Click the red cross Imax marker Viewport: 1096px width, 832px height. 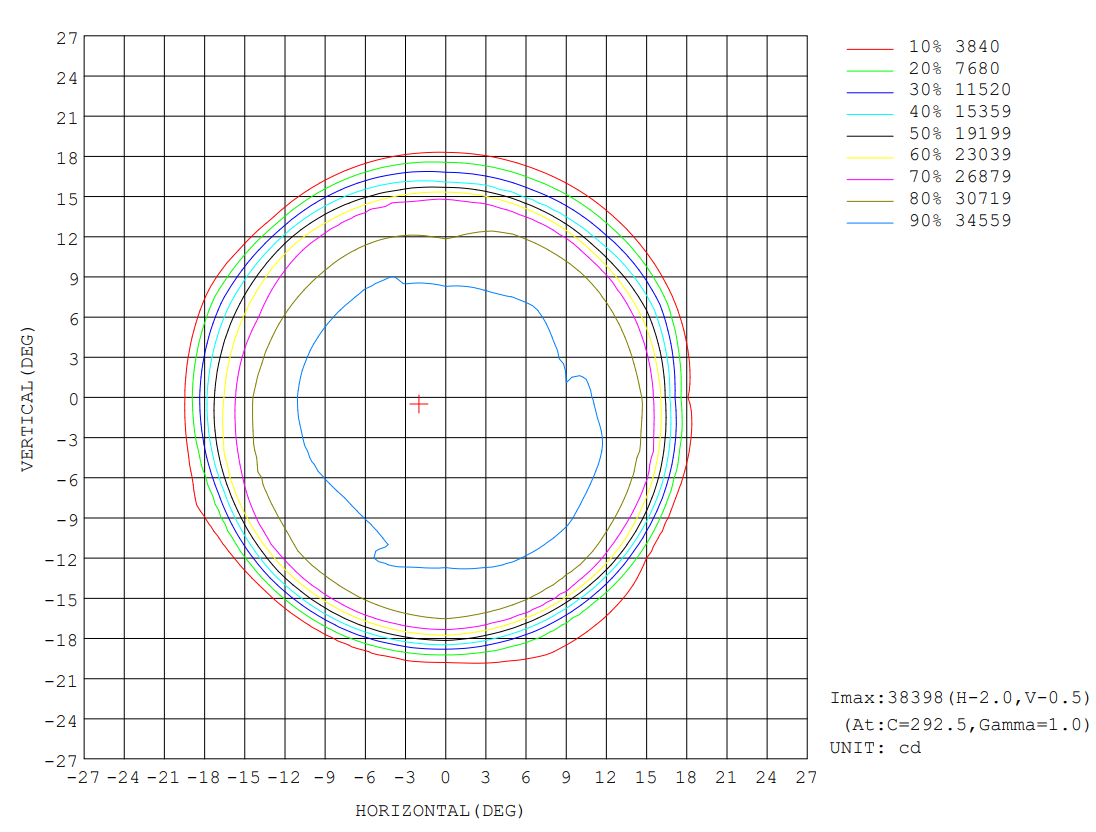point(419,404)
